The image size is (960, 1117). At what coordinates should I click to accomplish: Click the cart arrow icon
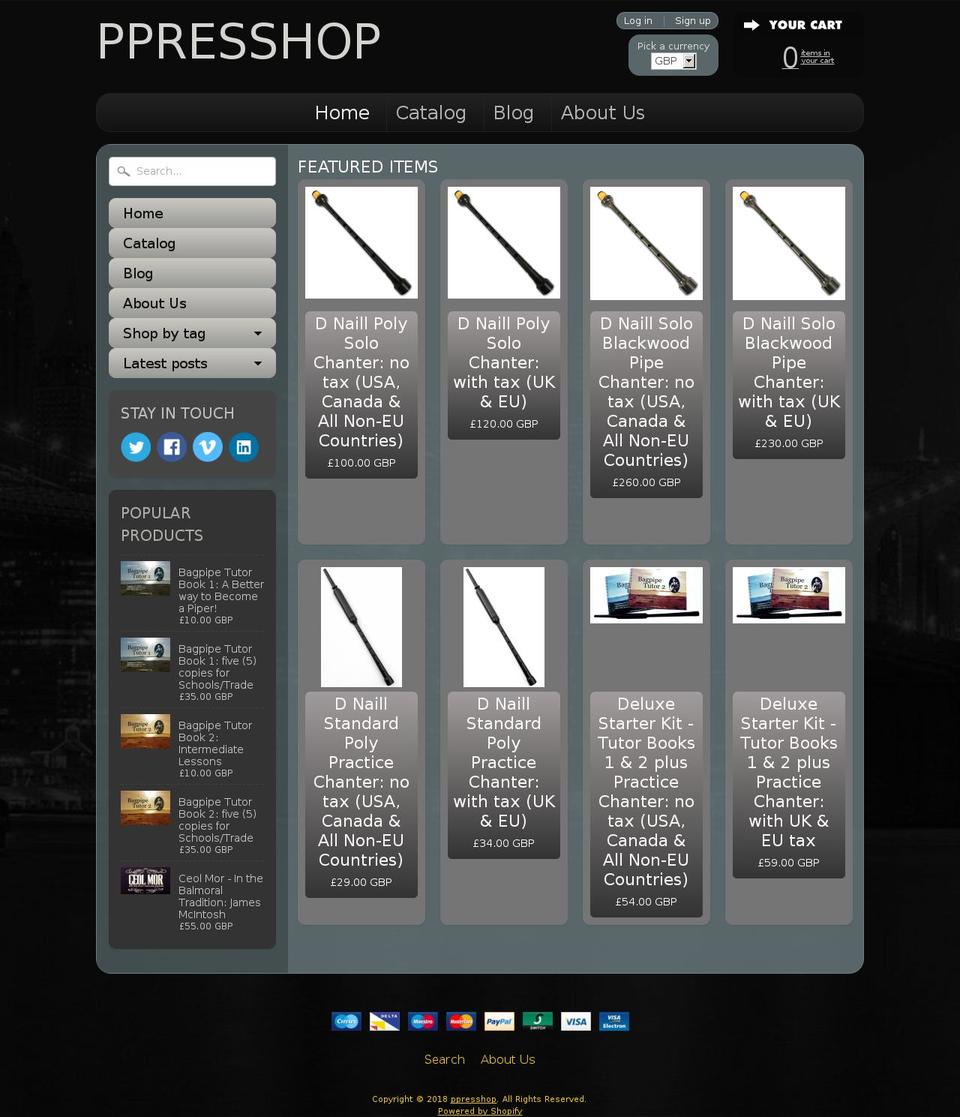pyautogui.click(x=751, y=25)
